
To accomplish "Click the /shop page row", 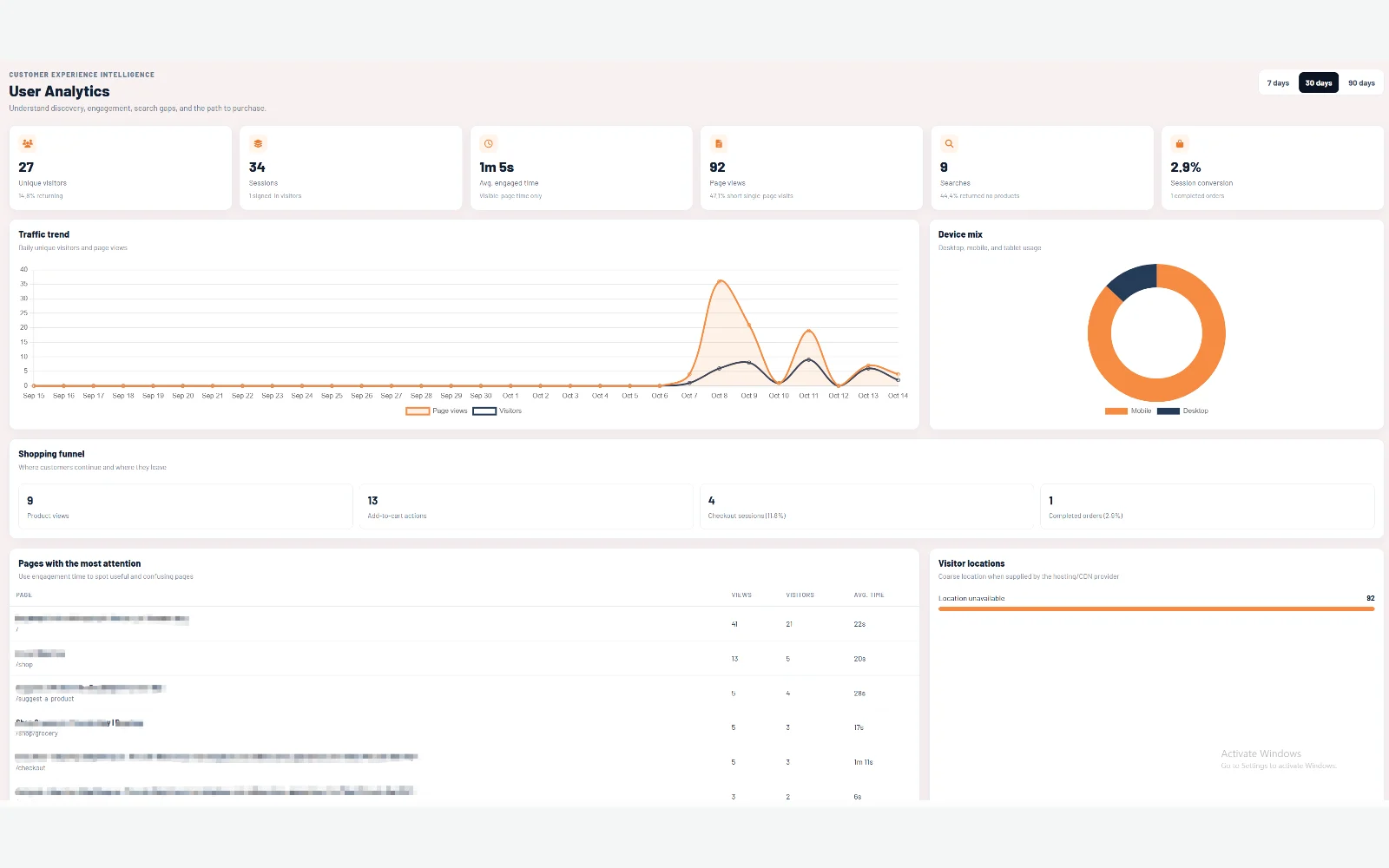I will point(464,659).
